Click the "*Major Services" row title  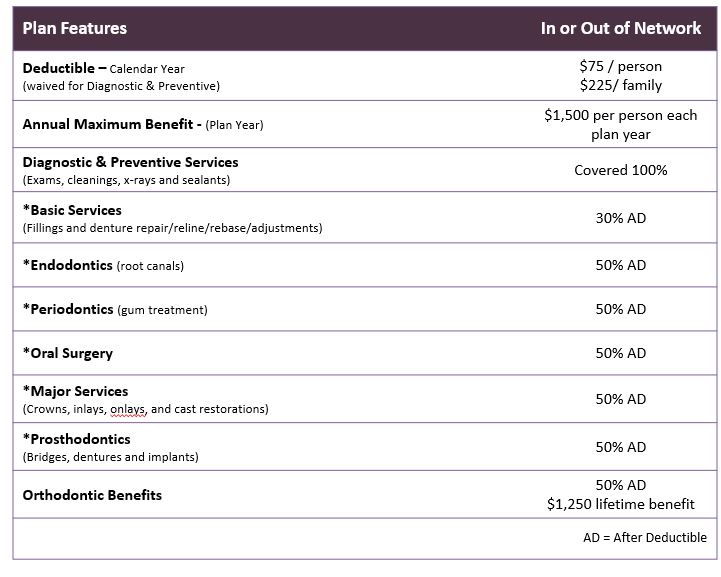tap(75, 391)
